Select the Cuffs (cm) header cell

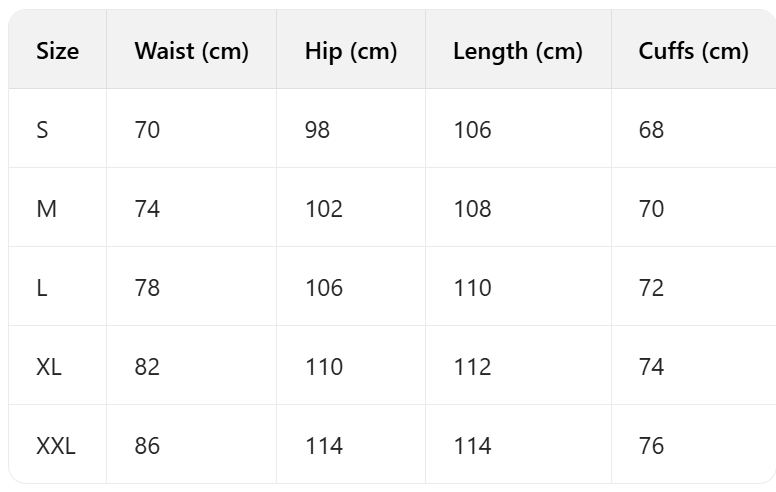[693, 51]
